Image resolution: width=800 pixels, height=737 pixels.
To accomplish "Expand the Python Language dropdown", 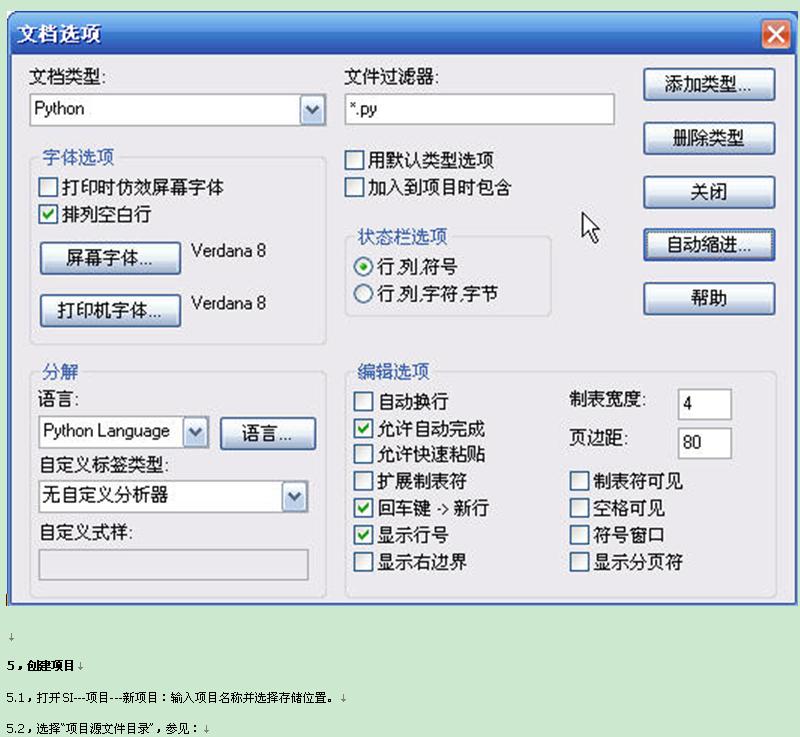I will [195, 432].
